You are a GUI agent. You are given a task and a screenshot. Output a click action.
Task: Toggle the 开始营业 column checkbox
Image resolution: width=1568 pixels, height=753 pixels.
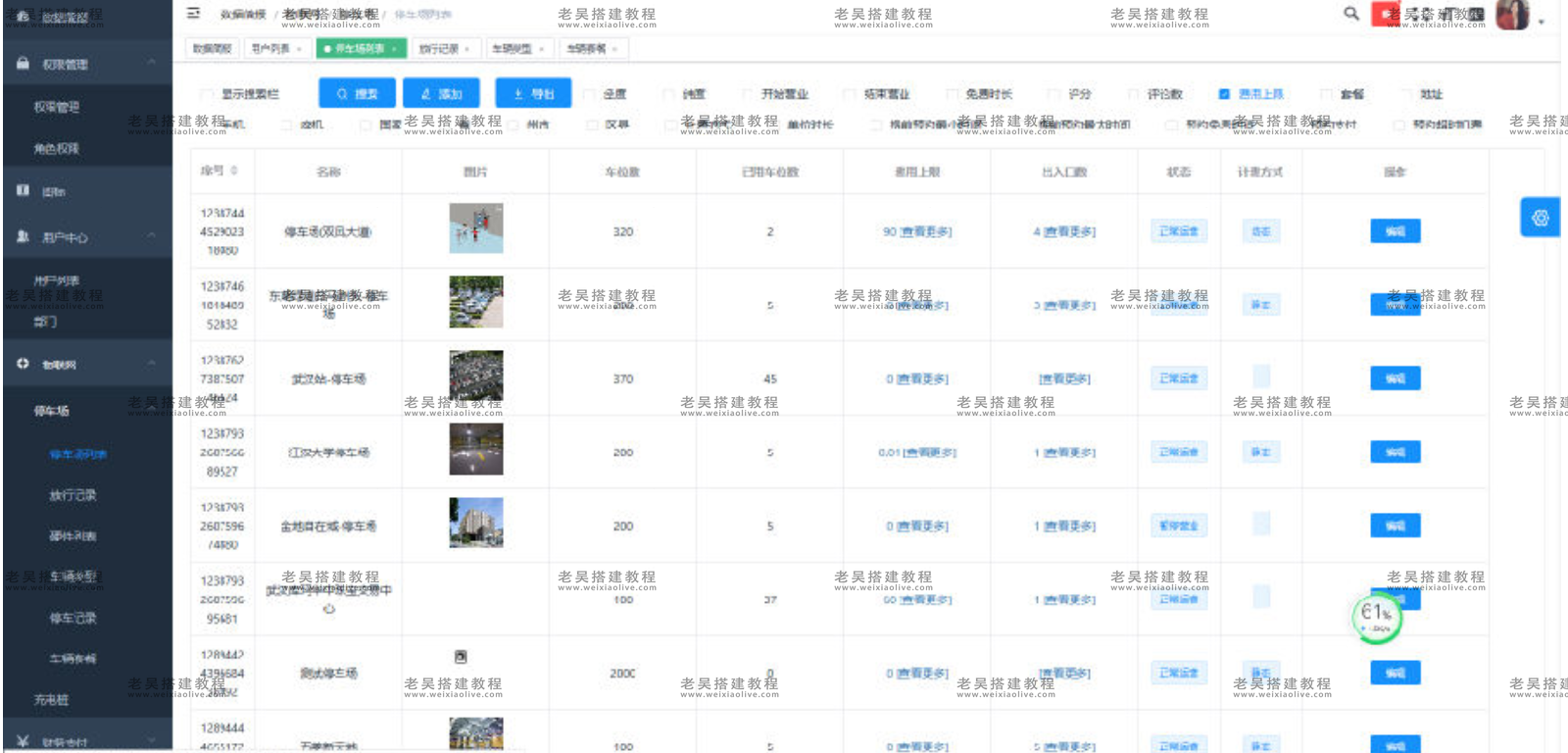748,94
